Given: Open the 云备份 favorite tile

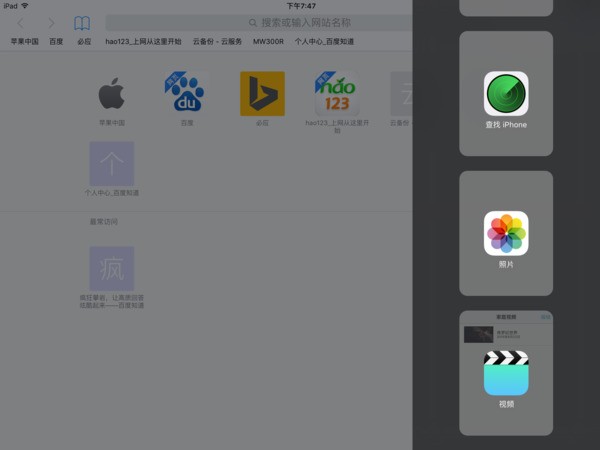Looking at the screenshot, I should point(401,94).
